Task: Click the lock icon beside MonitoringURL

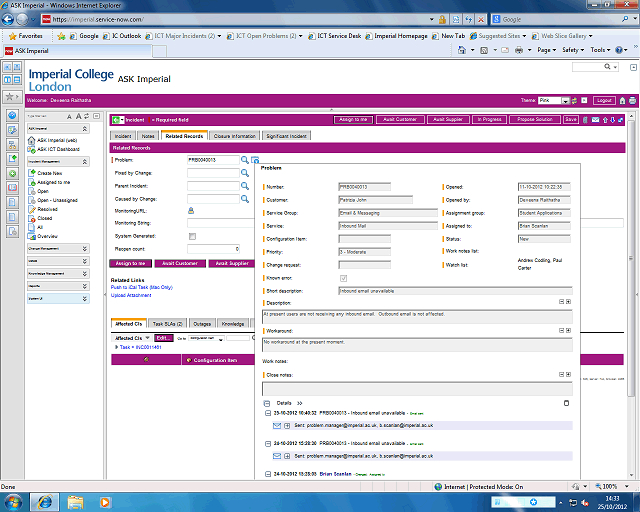Action: 191,210
